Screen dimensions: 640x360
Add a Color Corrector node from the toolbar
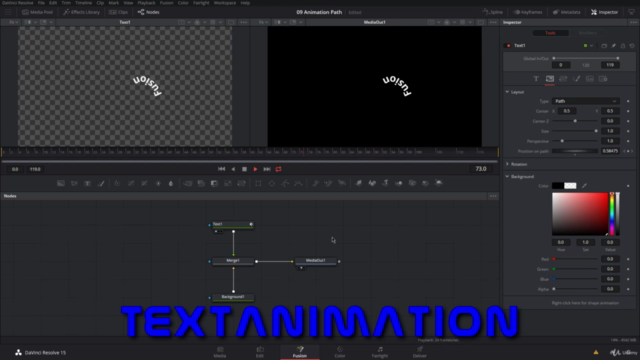tap(118, 183)
